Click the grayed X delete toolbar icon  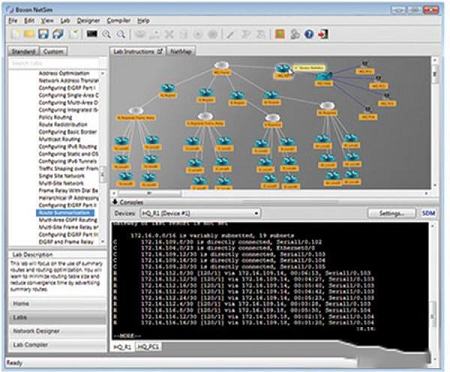pyautogui.click(x=169, y=35)
